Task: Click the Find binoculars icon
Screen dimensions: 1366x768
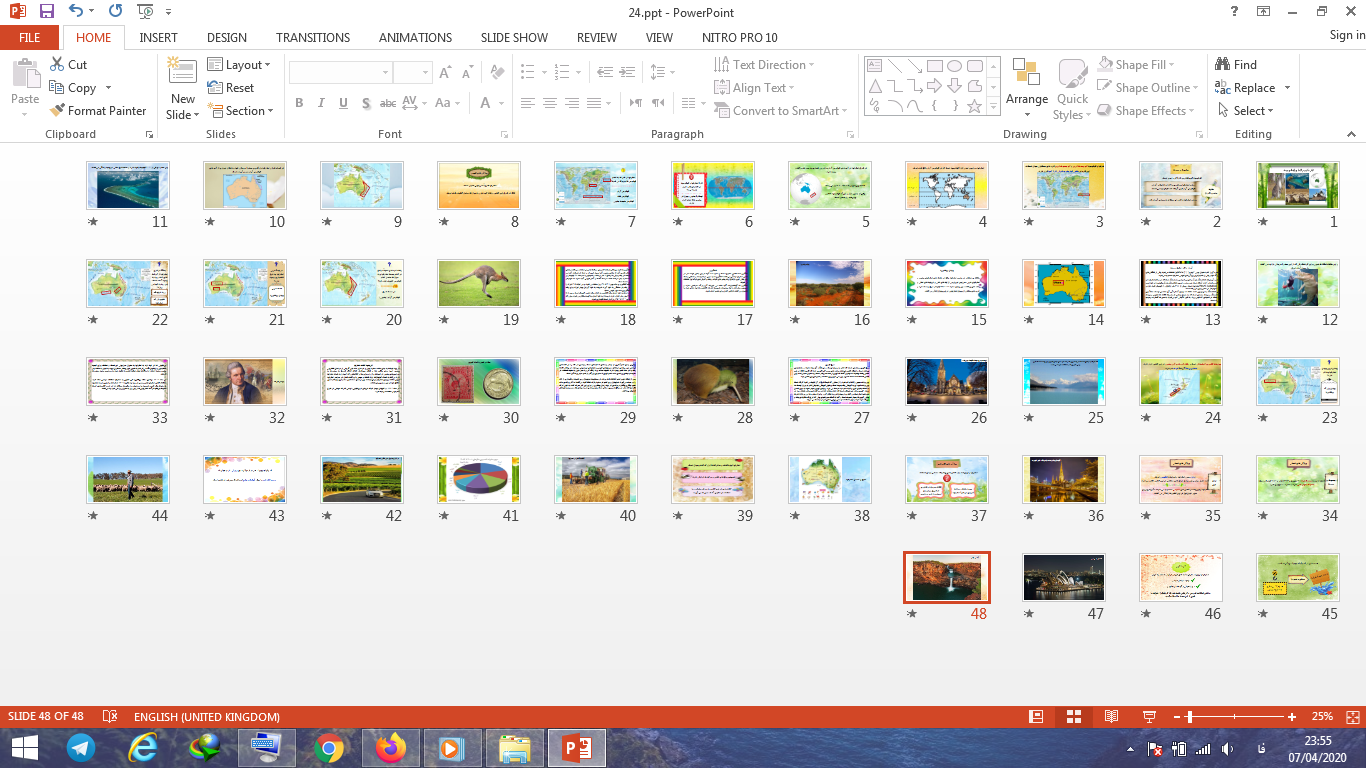Action: pos(1223,65)
